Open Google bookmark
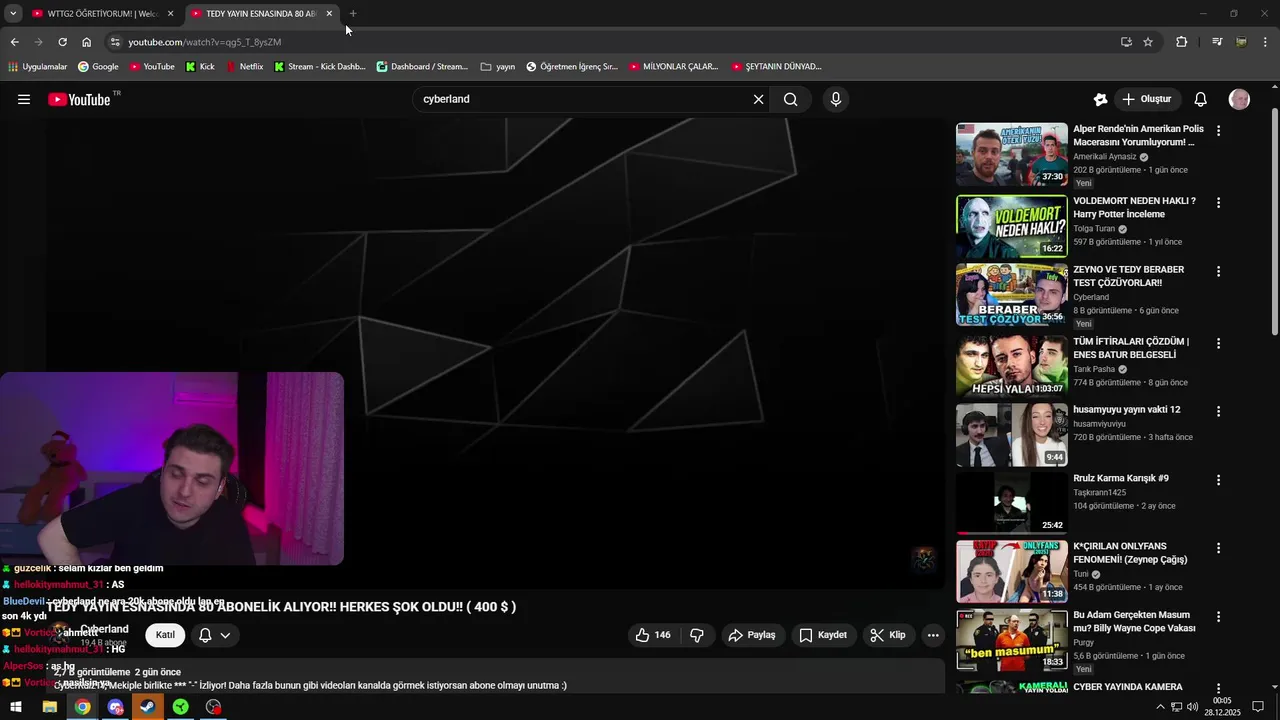The height and width of the screenshot is (720, 1280). [98, 67]
